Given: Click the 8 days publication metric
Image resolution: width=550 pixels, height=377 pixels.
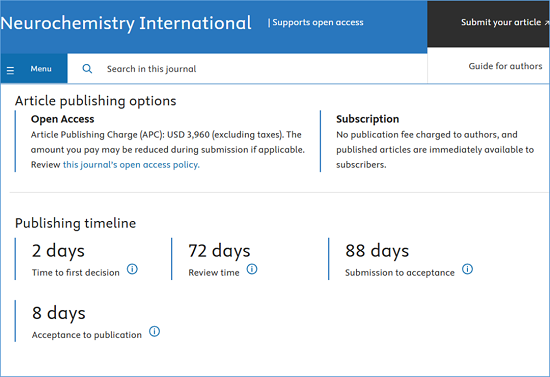Looking at the screenshot, I should pos(59,313).
